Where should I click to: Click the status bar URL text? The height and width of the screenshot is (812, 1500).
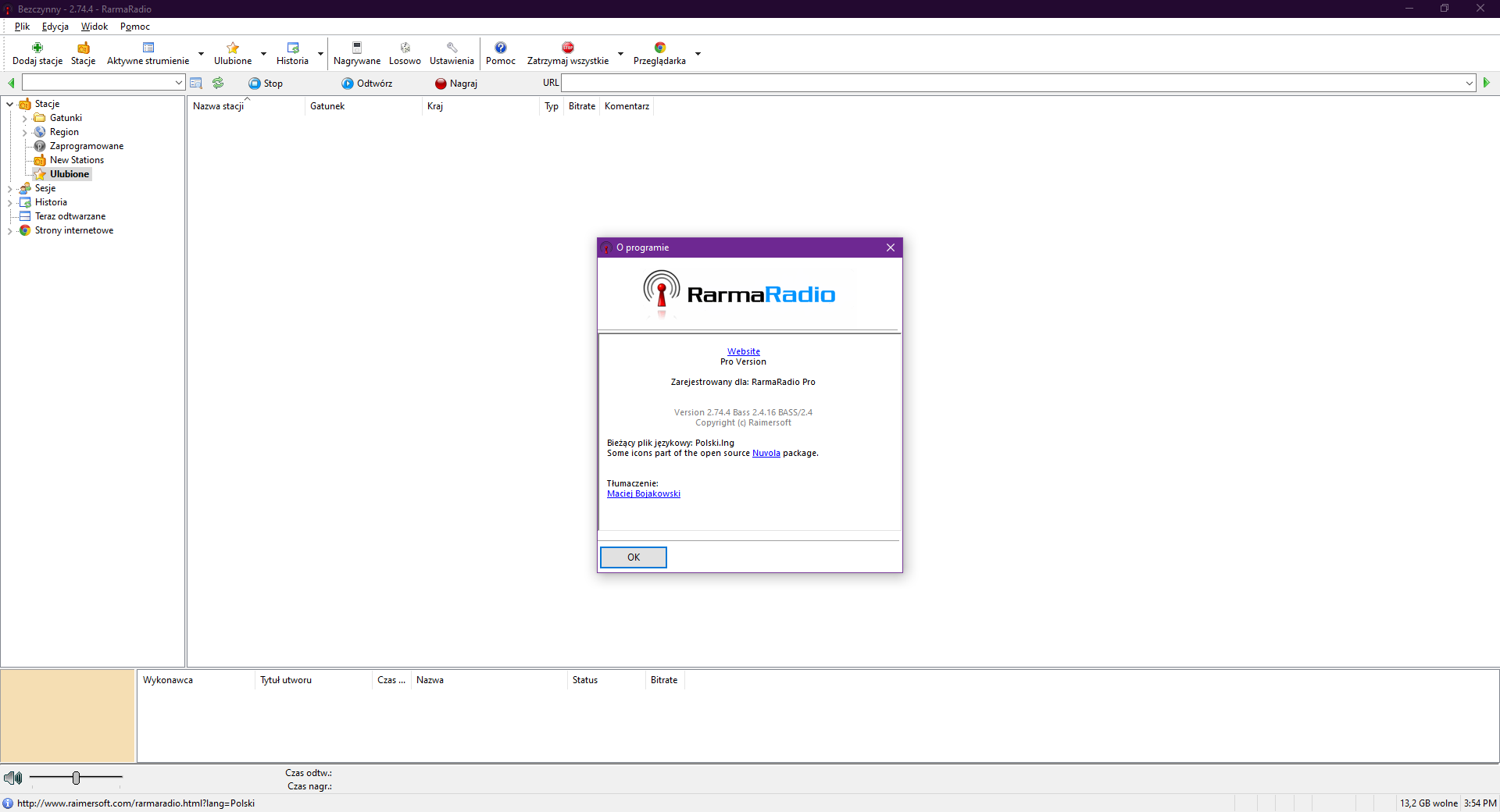[136, 803]
